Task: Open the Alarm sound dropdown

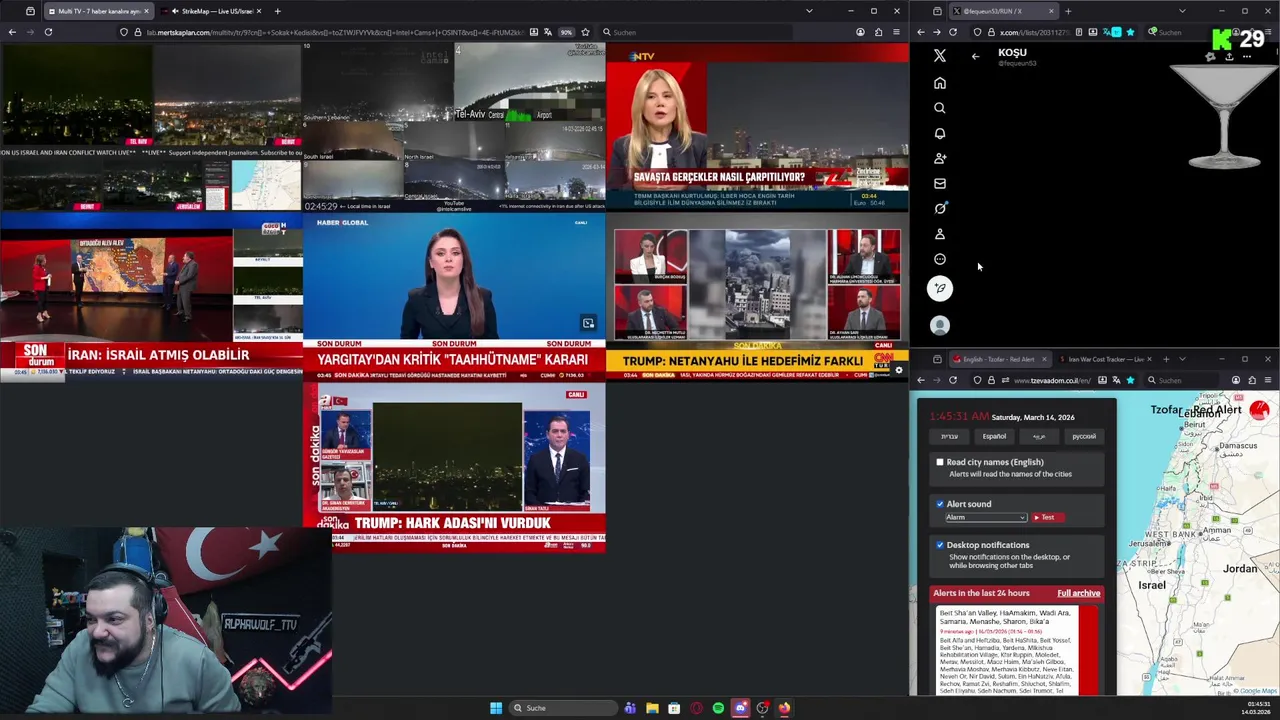Action: pyautogui.click(x=985, y=517)
